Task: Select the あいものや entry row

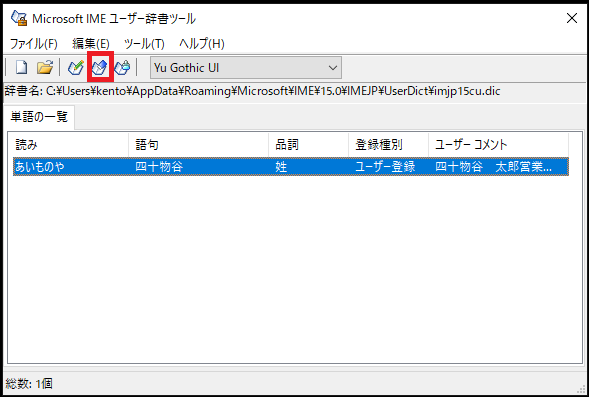Action: (x=291, y=166)
